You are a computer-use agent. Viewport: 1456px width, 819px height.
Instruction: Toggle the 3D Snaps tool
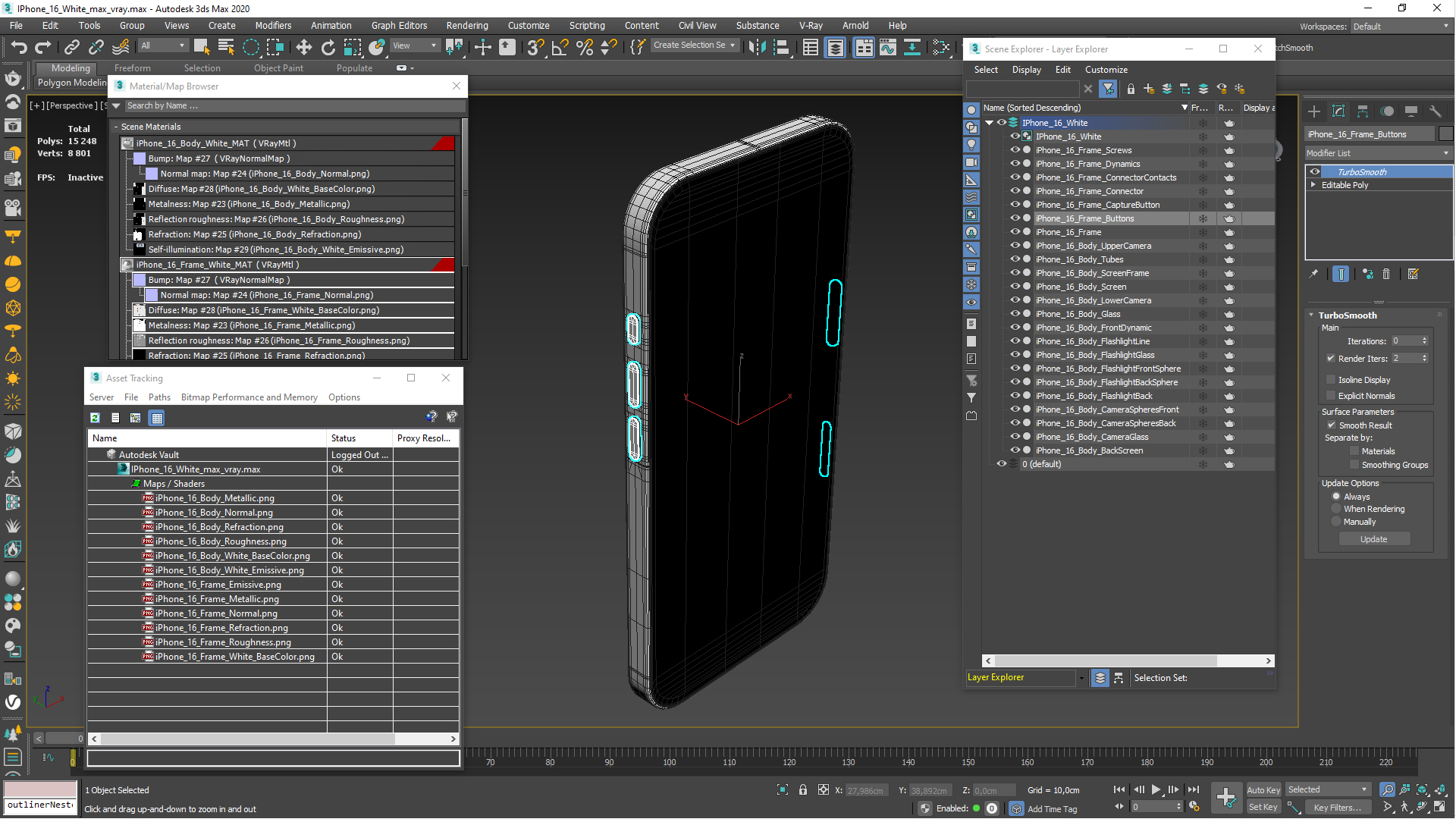pos(535,47)
